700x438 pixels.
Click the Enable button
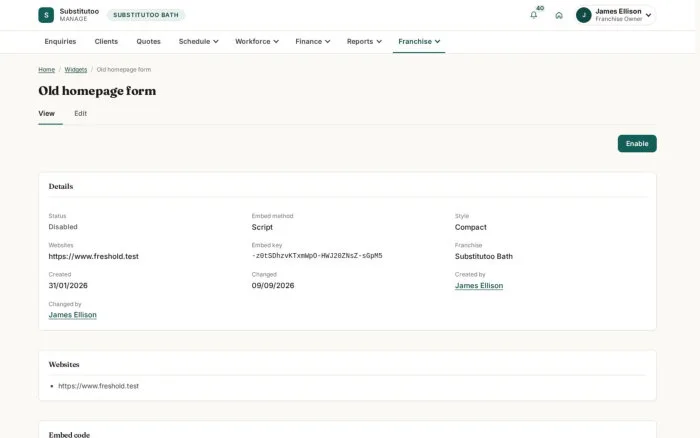tap(637, 143)
